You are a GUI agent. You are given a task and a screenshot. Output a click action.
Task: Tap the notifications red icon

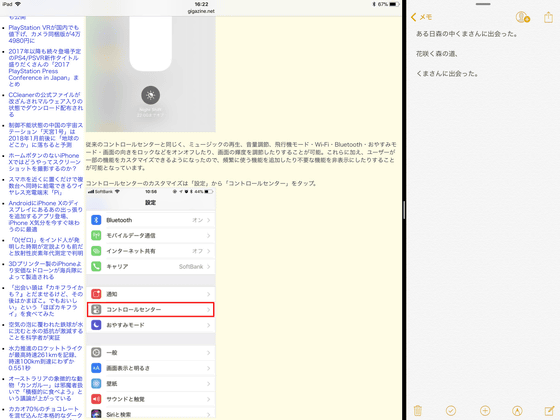[x=96, y=294]
